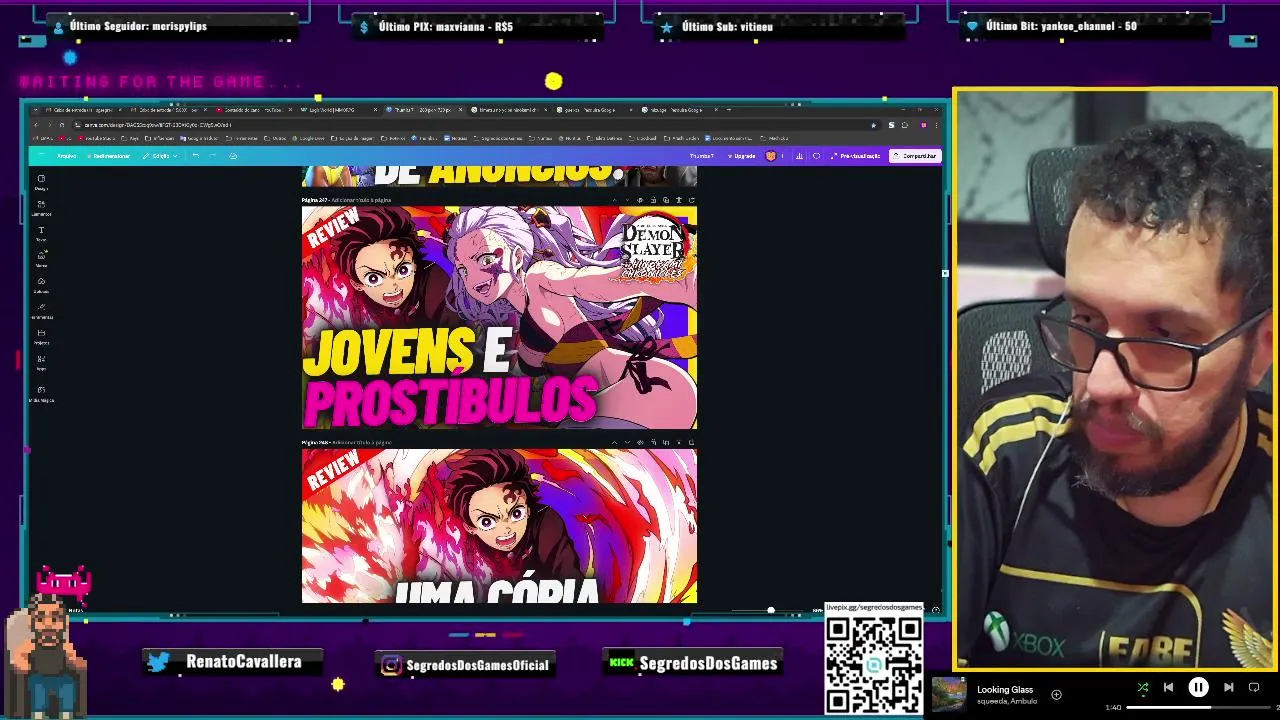This screenshot has width=1280, height=720.
Task: Select the Thumbs T browser tab
Action: pyautogui.click(x=425, y=109)
